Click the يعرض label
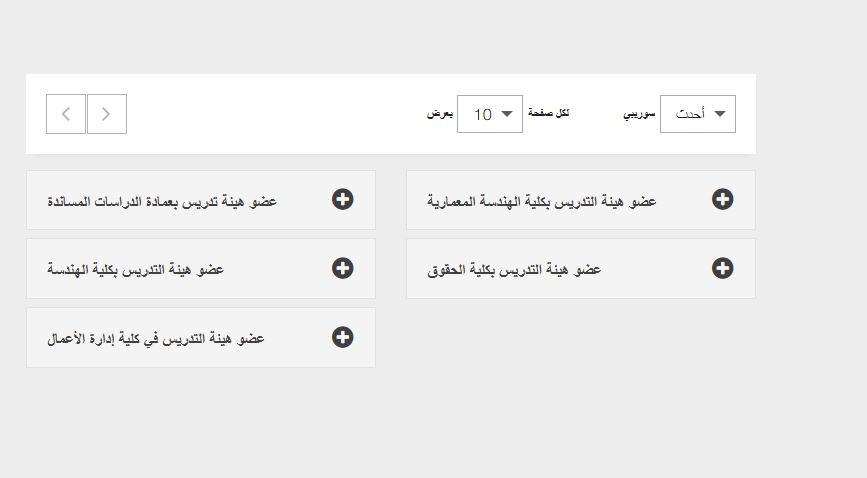 [x=440, y=114]
